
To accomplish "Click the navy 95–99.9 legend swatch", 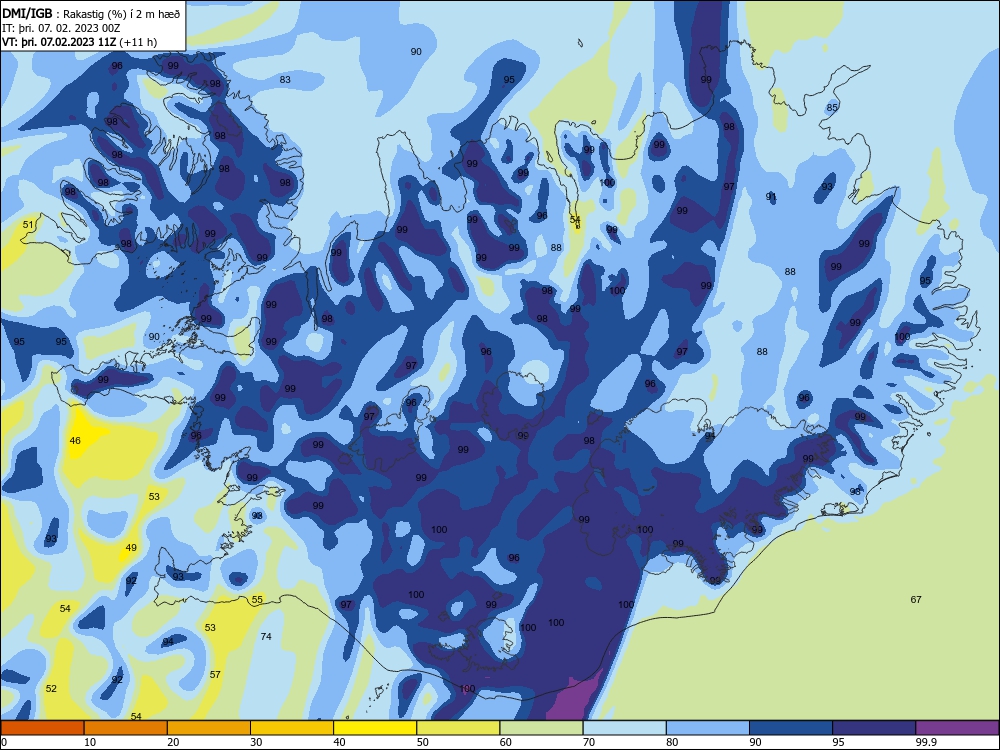I will pyautogui.click(x=874, y=728).
